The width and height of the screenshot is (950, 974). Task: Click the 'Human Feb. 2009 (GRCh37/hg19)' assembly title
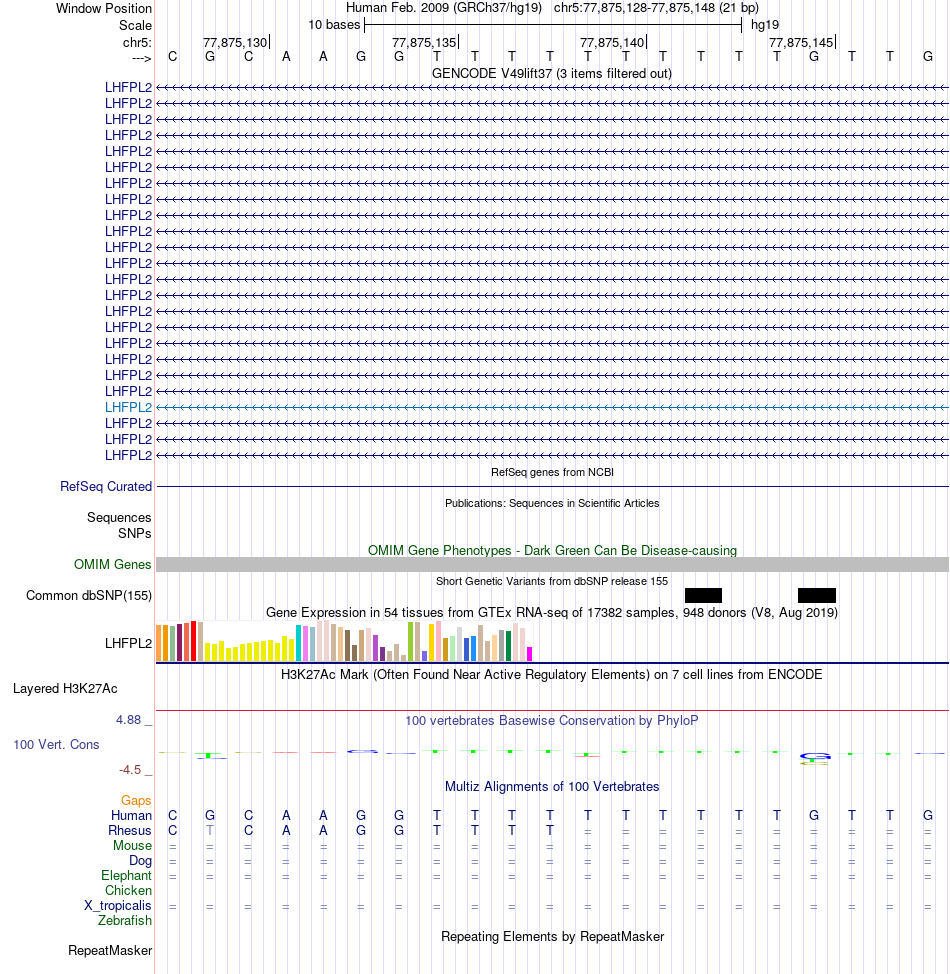click(444, 8)
